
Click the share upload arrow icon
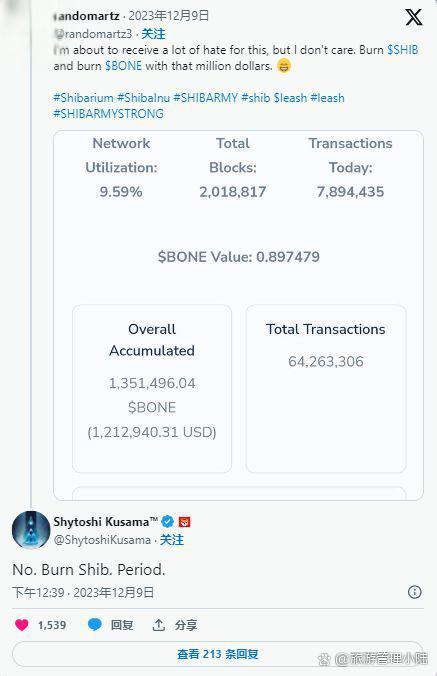(x=159, y=625)
